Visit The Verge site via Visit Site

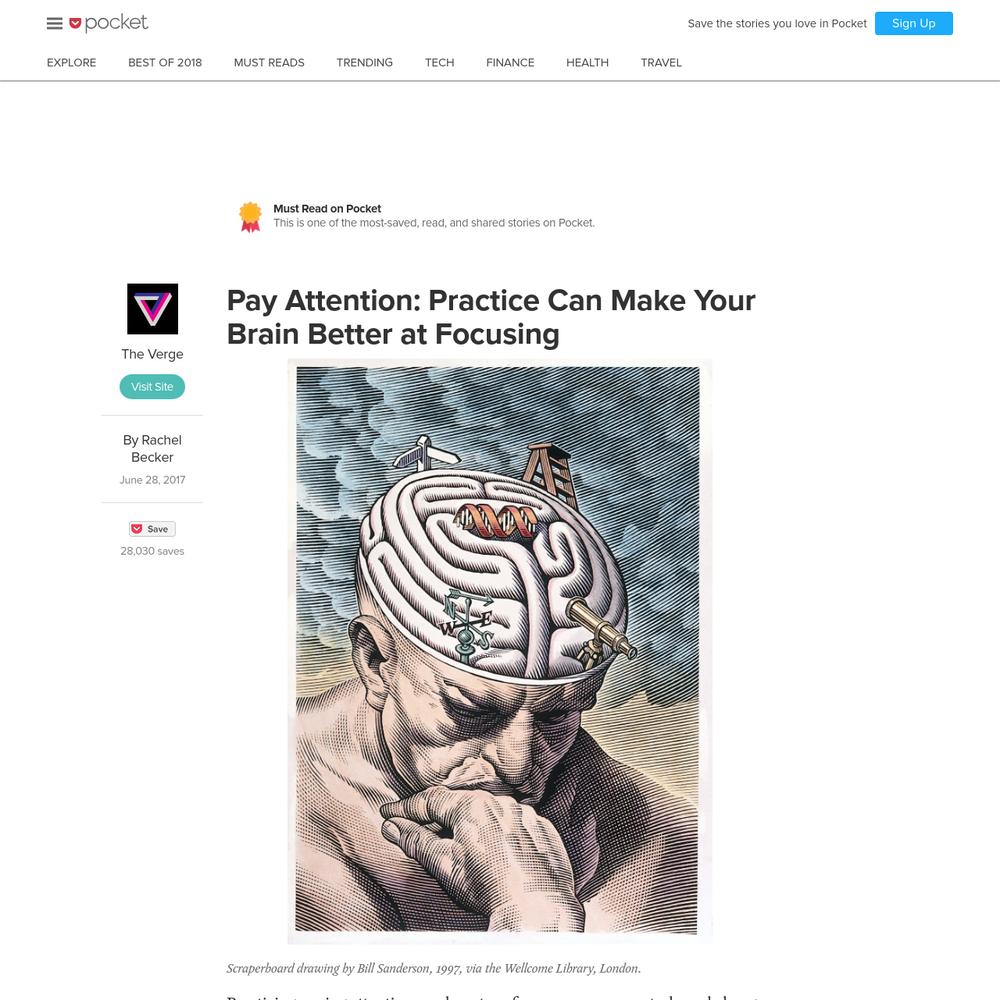pyautogui.click(x=152, y=386)
